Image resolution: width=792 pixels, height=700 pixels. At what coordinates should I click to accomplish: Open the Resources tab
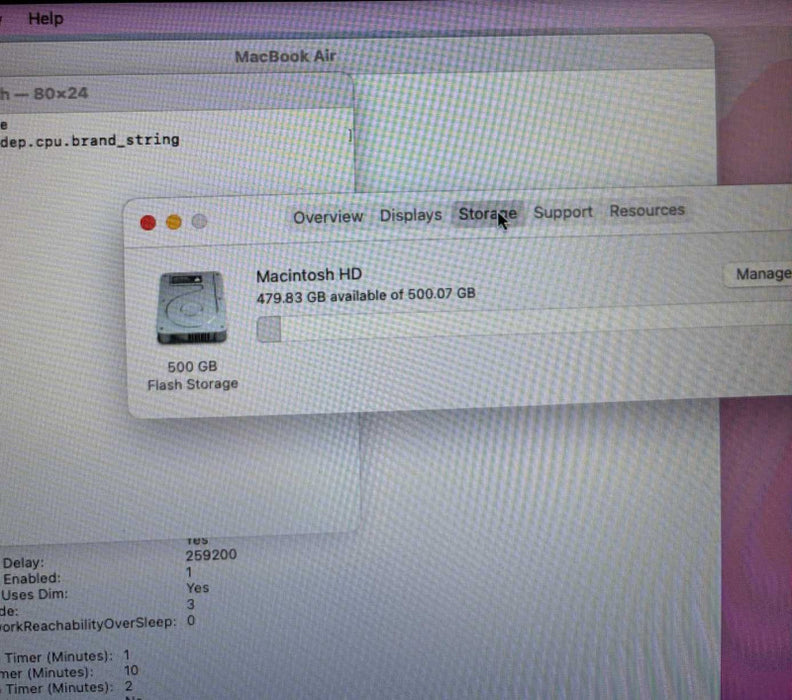(x=647, y=210)
